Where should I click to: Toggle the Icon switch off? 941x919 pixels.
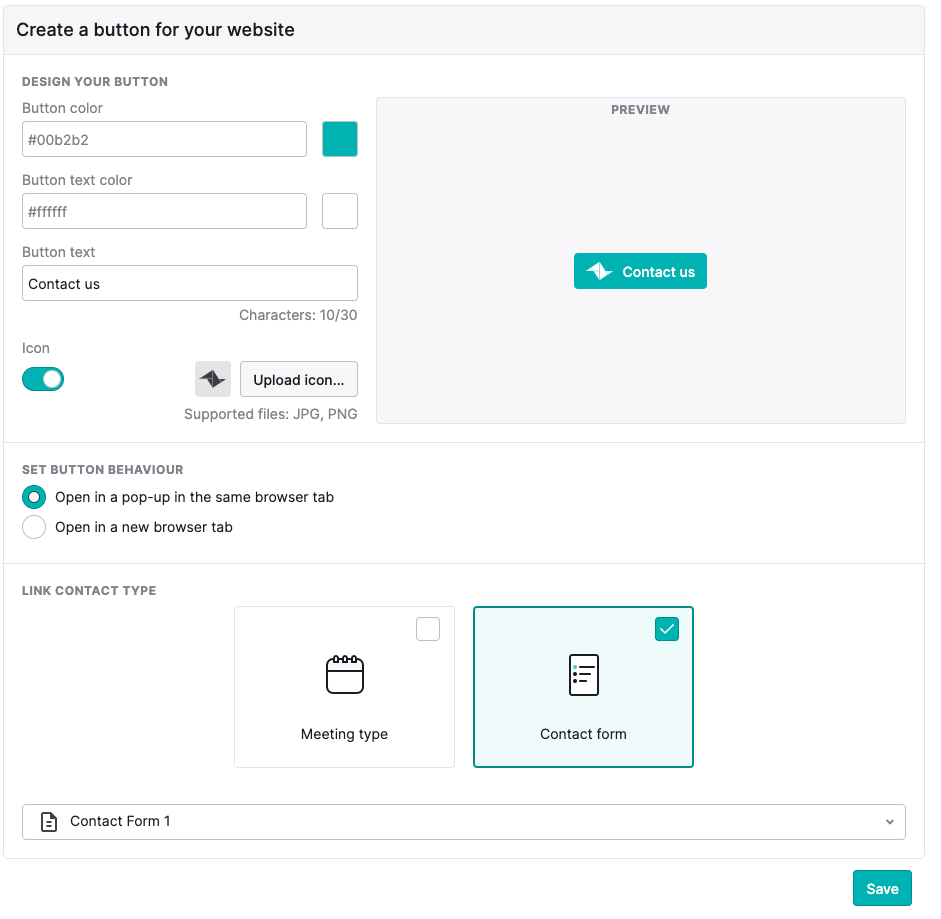[43, 379]
